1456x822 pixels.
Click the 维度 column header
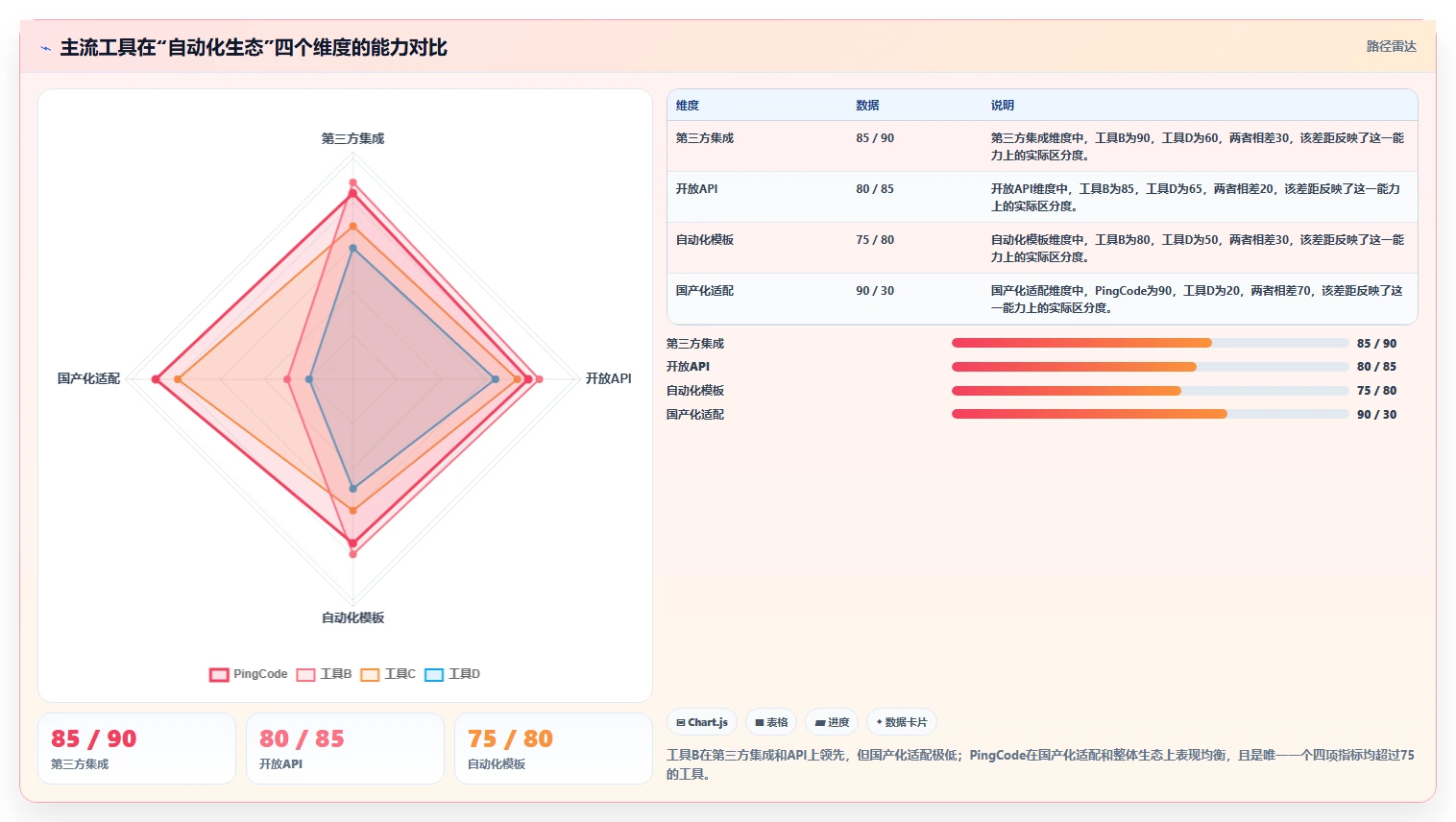coord(688,106)
